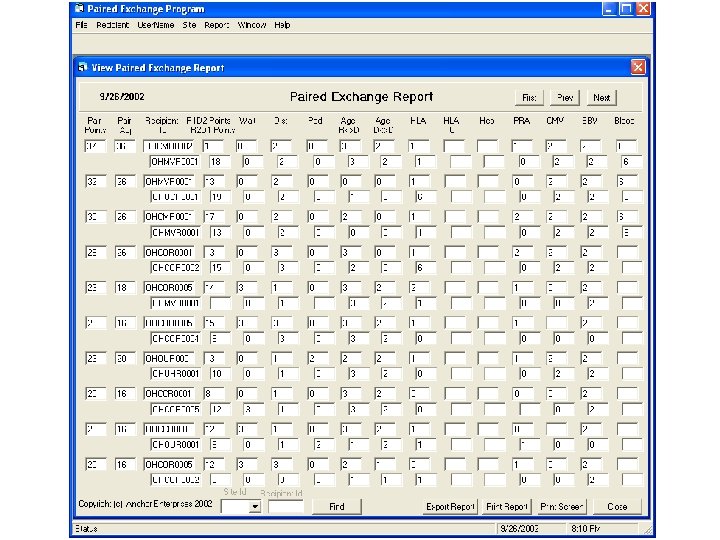720x540 pixels.
Task: Open the Report menu
Action: tap(216, 24)
